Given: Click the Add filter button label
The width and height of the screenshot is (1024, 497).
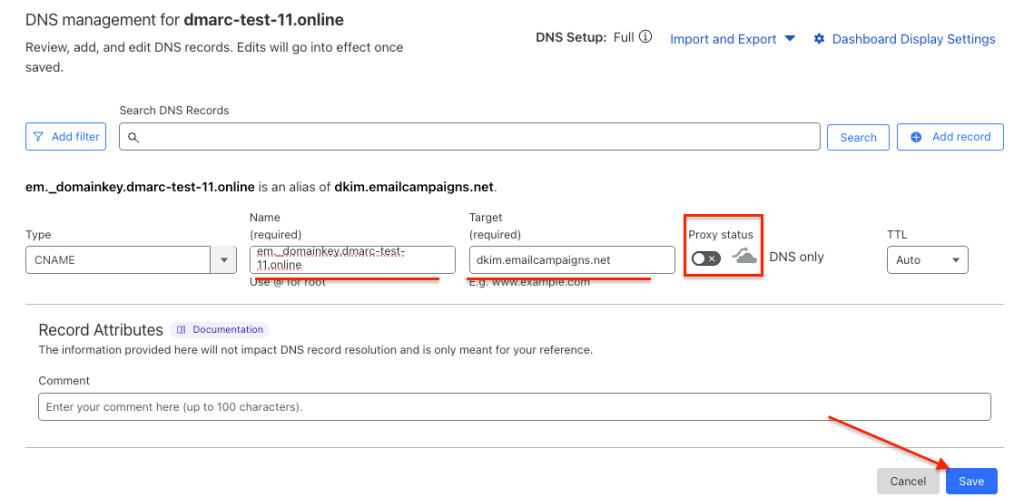Looking at the screenshot, I should 75,137.
